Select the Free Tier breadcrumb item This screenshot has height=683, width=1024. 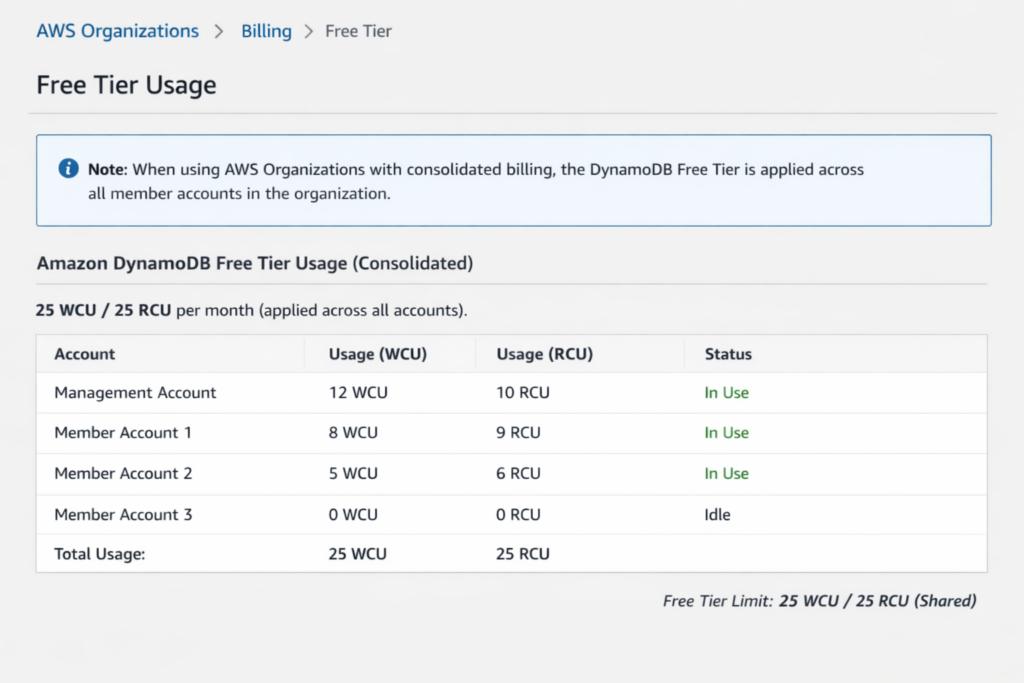[358, 31]
